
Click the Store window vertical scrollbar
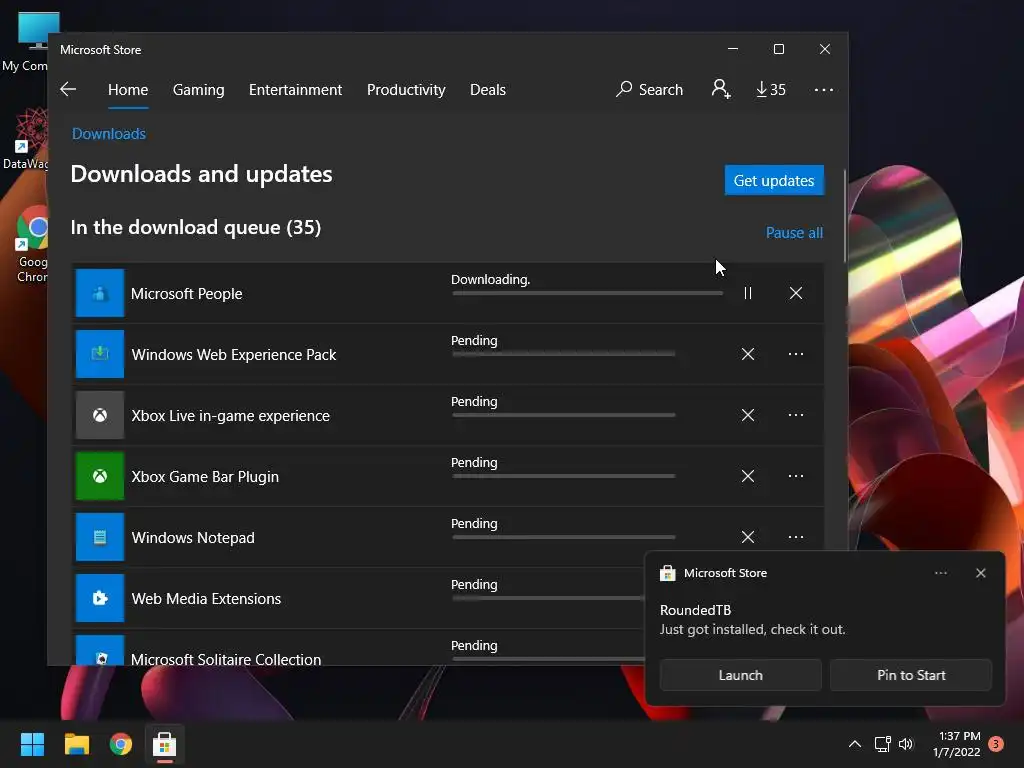click(845, 216)
